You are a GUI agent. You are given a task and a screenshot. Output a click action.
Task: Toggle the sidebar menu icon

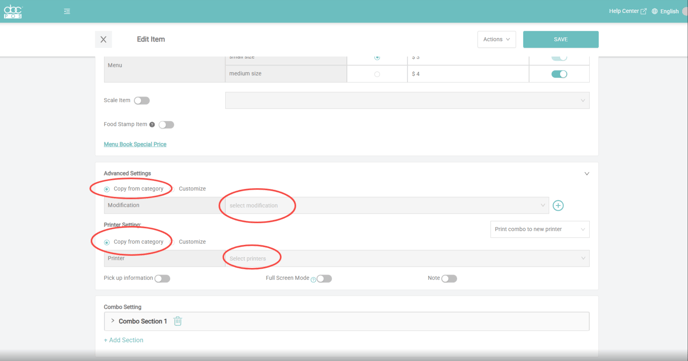click(67, 11)
